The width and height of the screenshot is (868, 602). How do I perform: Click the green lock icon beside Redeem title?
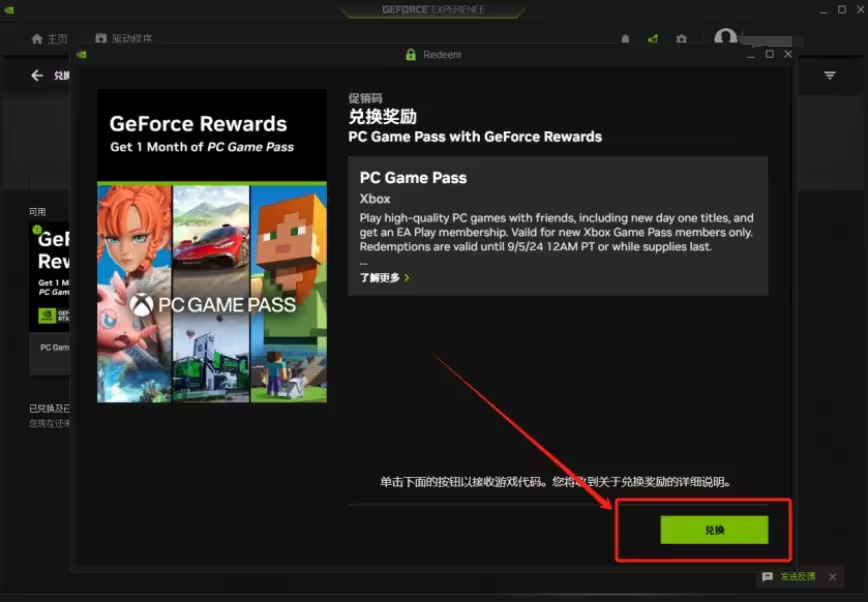(411, 54)
